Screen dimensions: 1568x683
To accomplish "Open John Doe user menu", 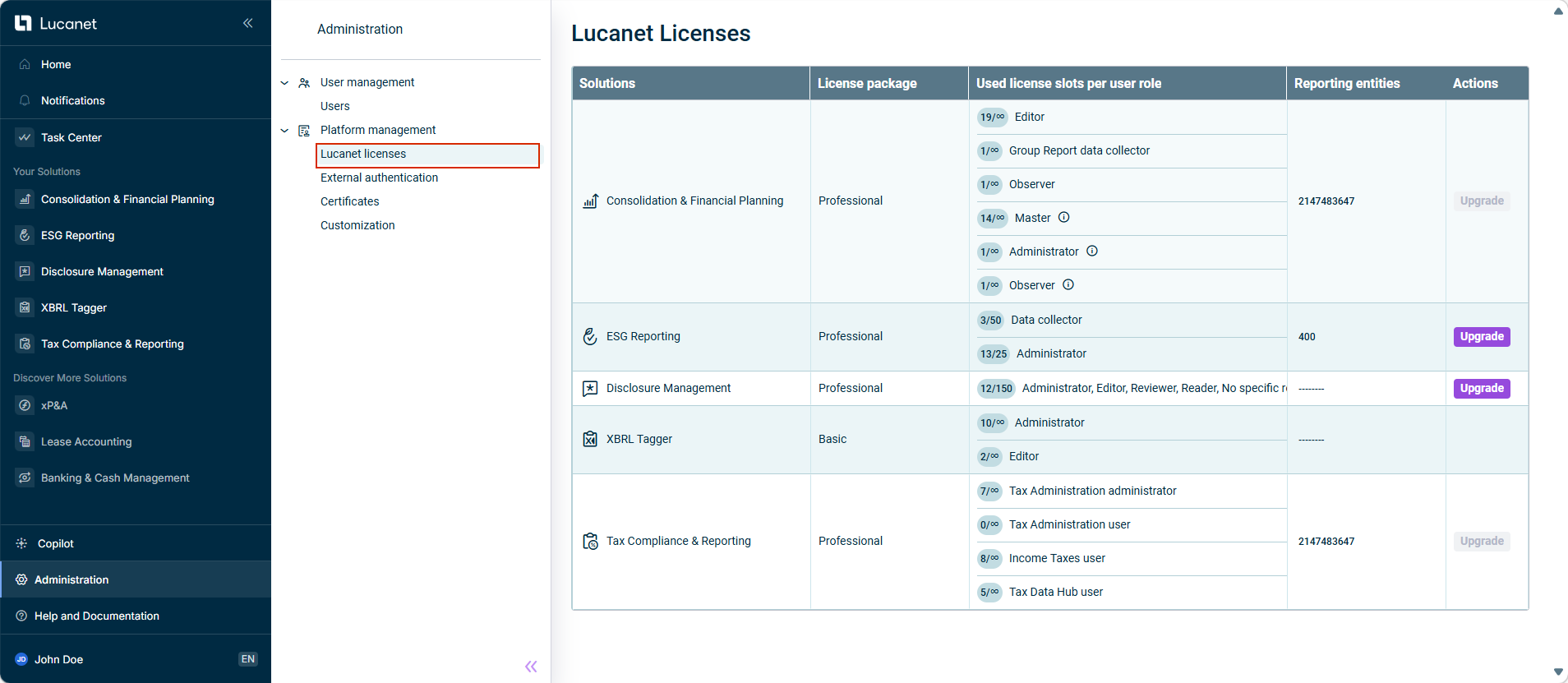I will (x=58, y=659).
